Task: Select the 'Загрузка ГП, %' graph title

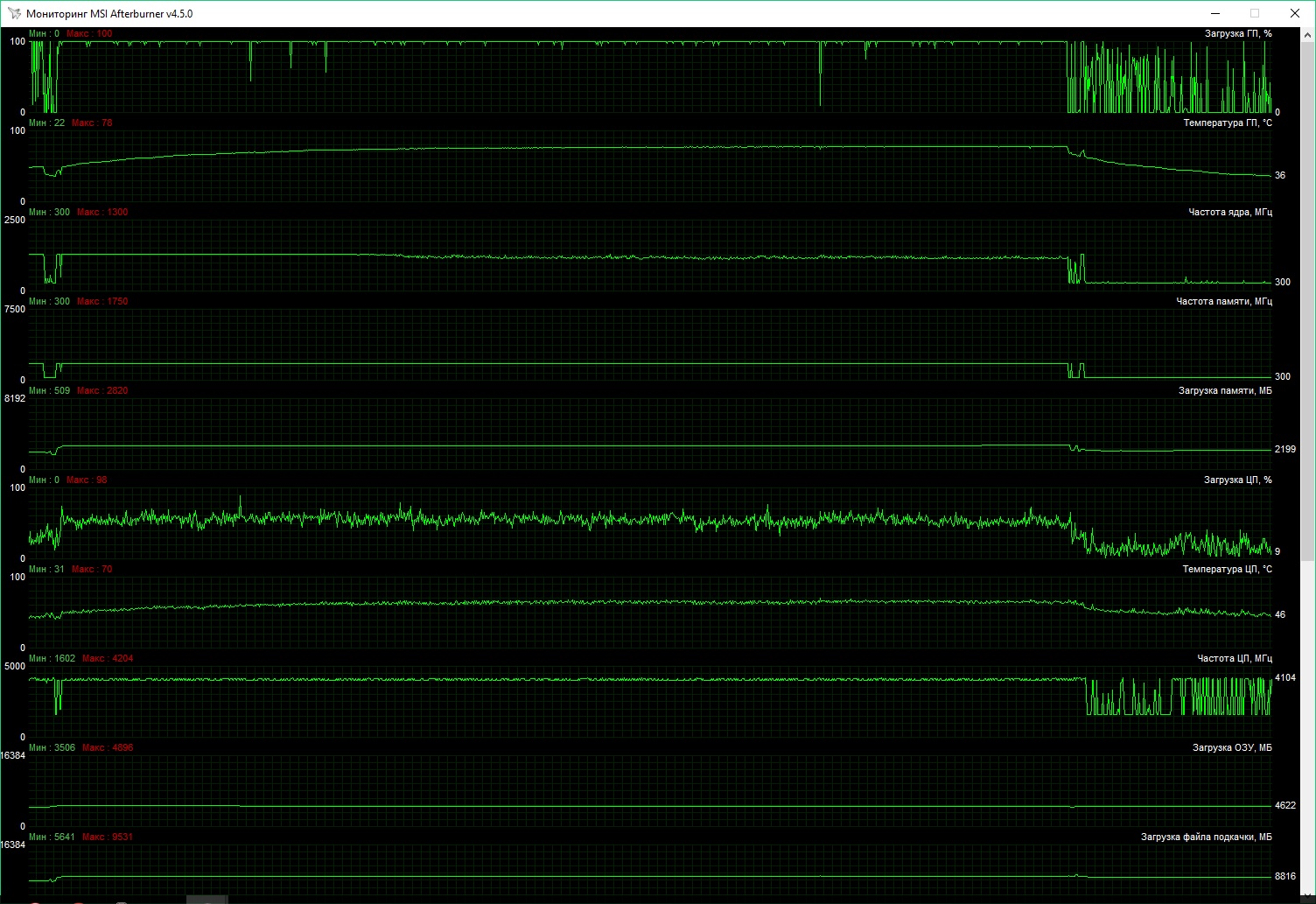Action: tap(1238, 33)
